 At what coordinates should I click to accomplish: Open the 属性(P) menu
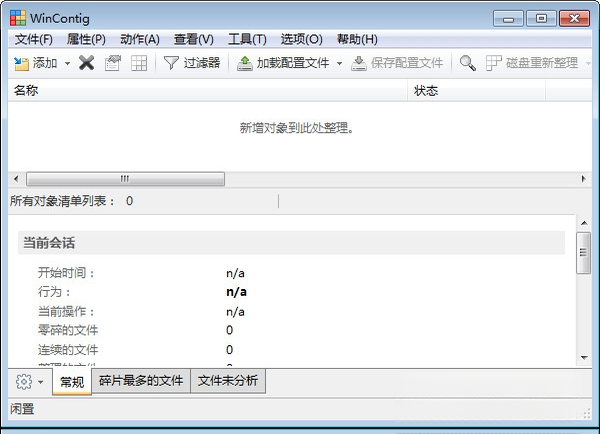click(86, 39)
